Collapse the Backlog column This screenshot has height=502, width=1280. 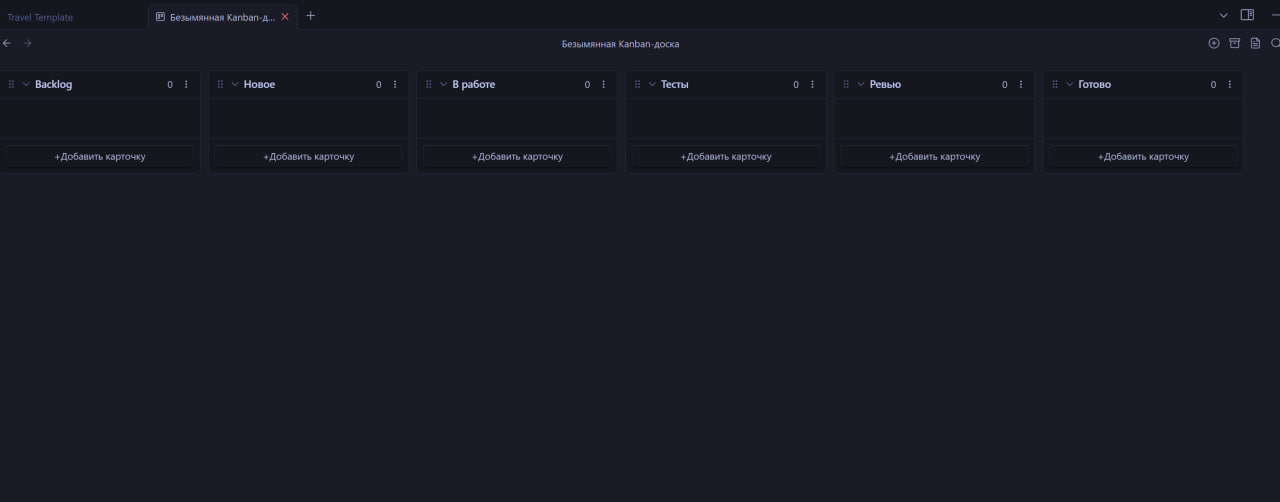pos(26,85)
